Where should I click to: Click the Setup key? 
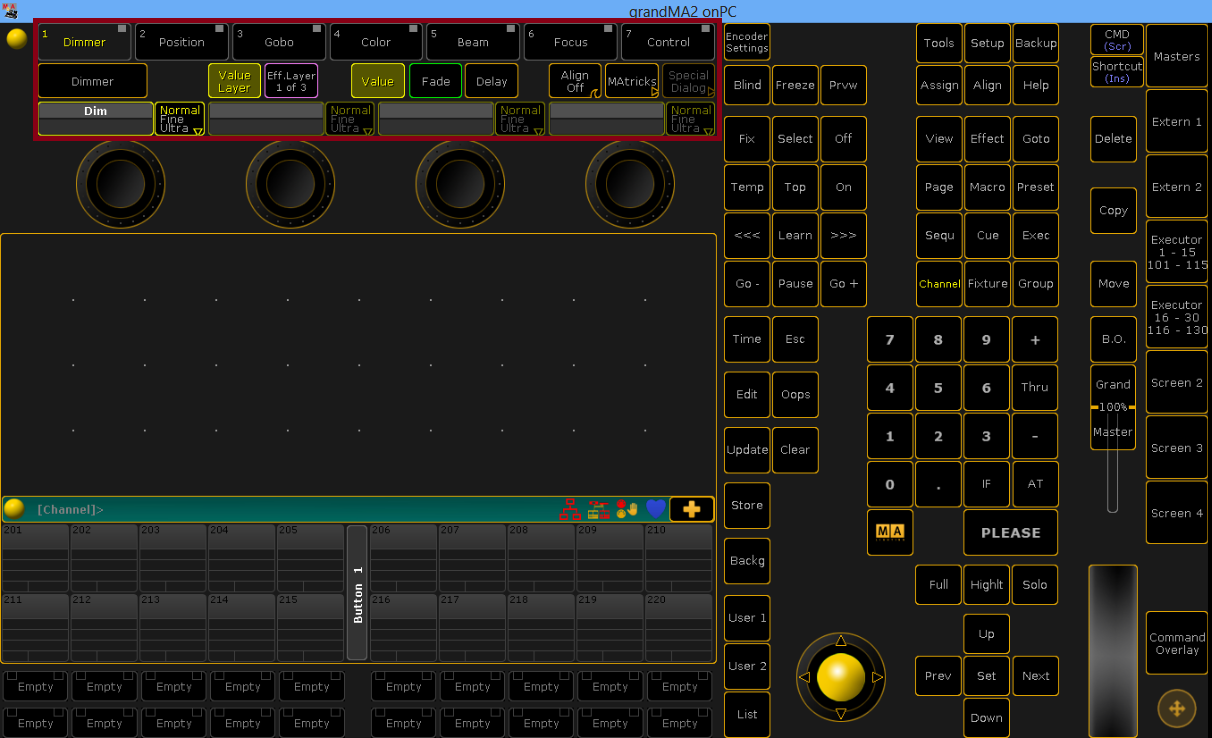986,43
